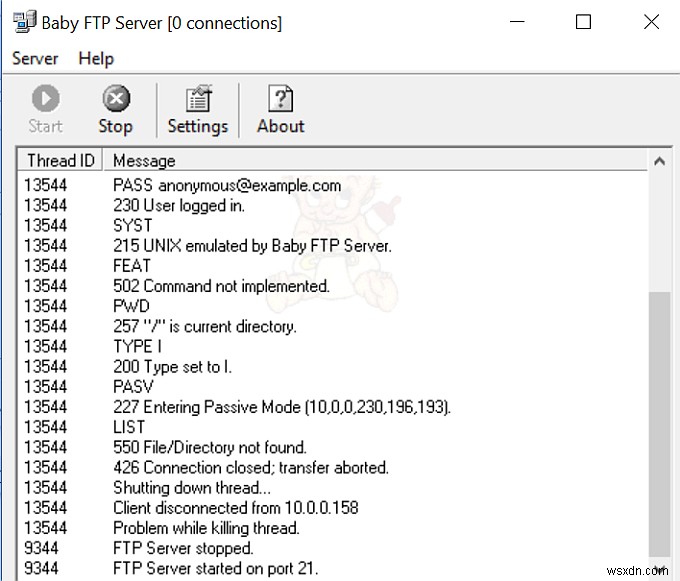Minimize the Baby FTP Server window
This screenshot has width=680, height=581.
pyautogui.click(x=517, y=22)
